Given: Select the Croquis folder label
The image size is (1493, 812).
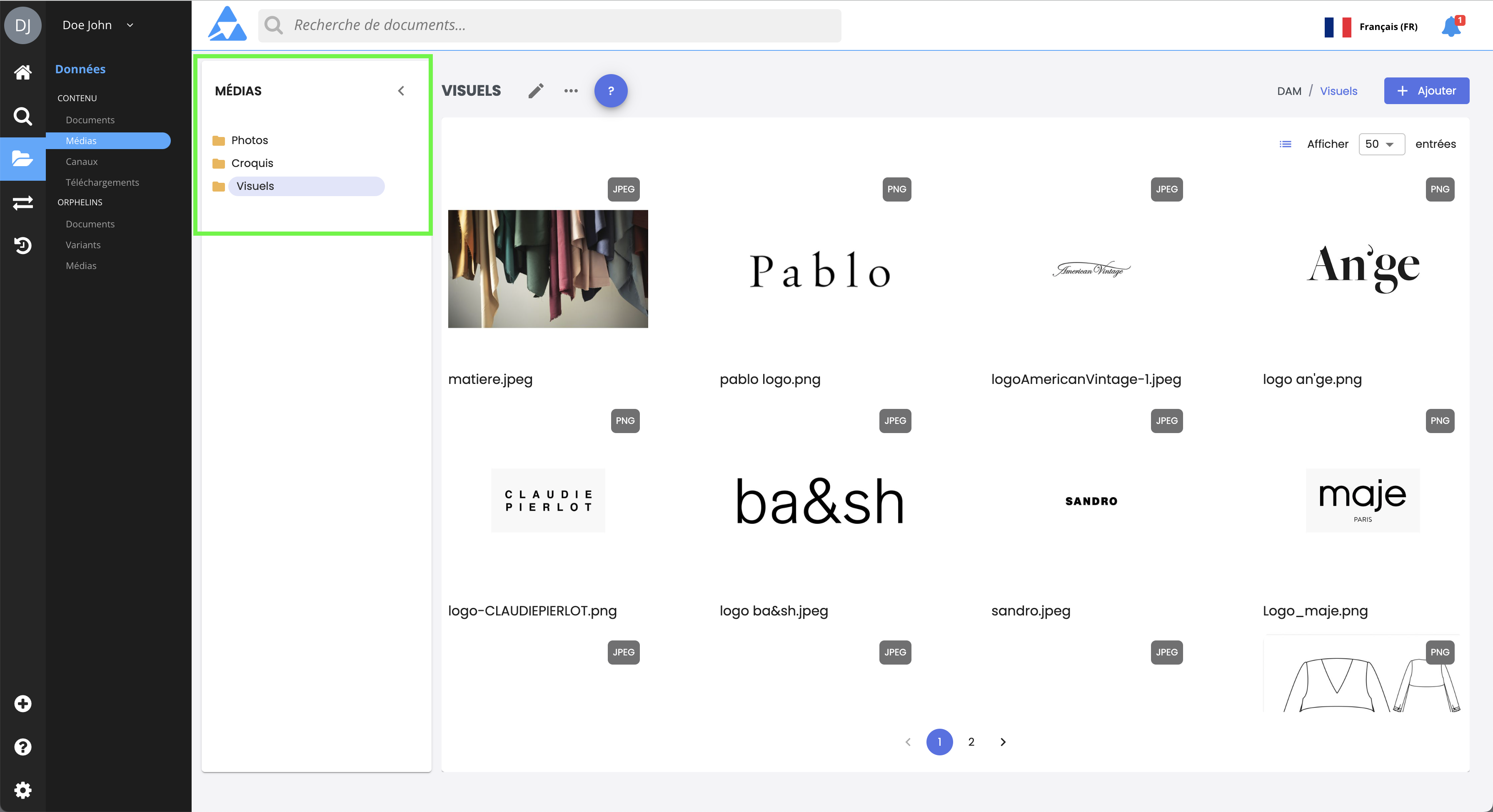Looking at the screenshot, I should [x=252, y=163].
